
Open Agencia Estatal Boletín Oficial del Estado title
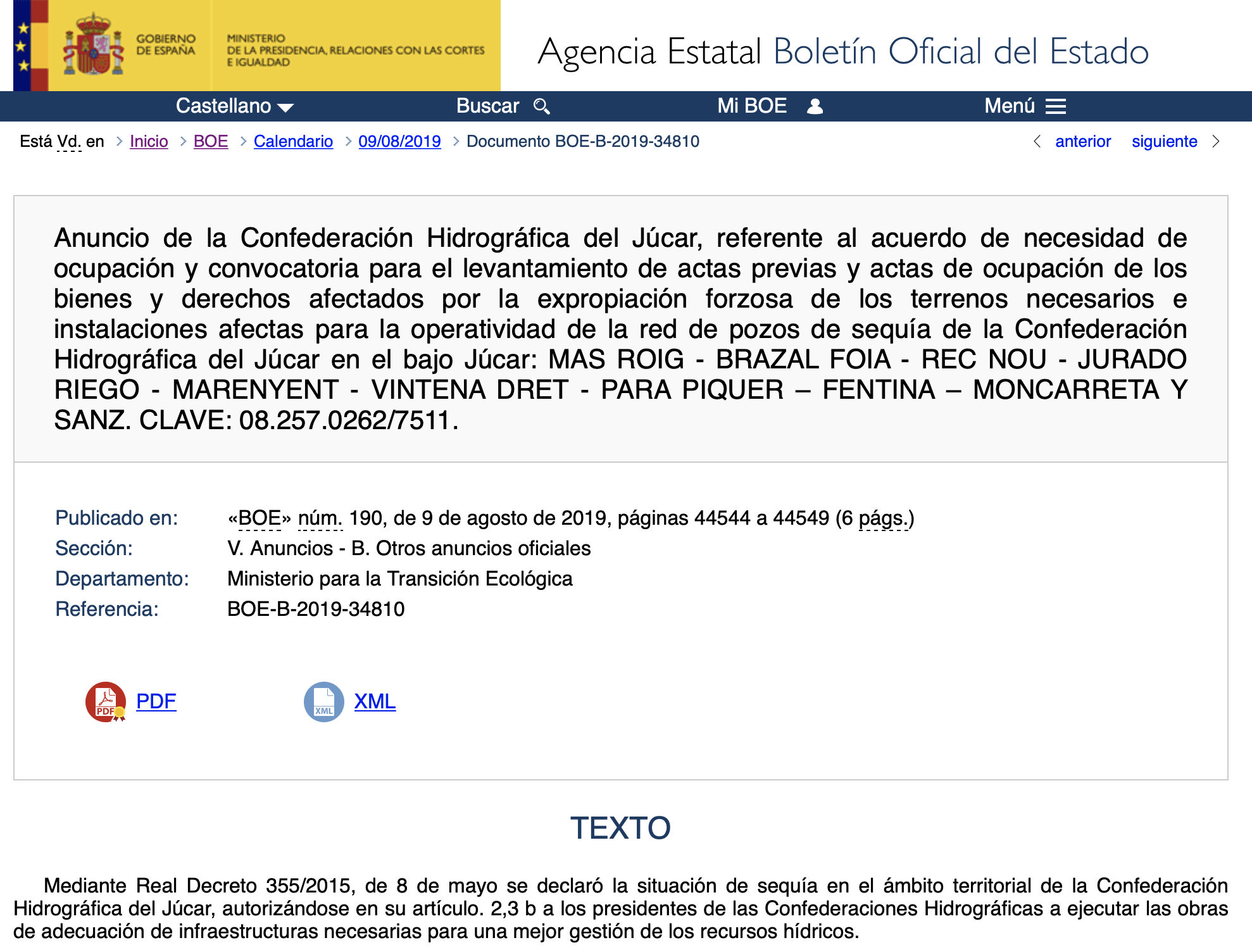pyautogui.click(x=842, y=51)
